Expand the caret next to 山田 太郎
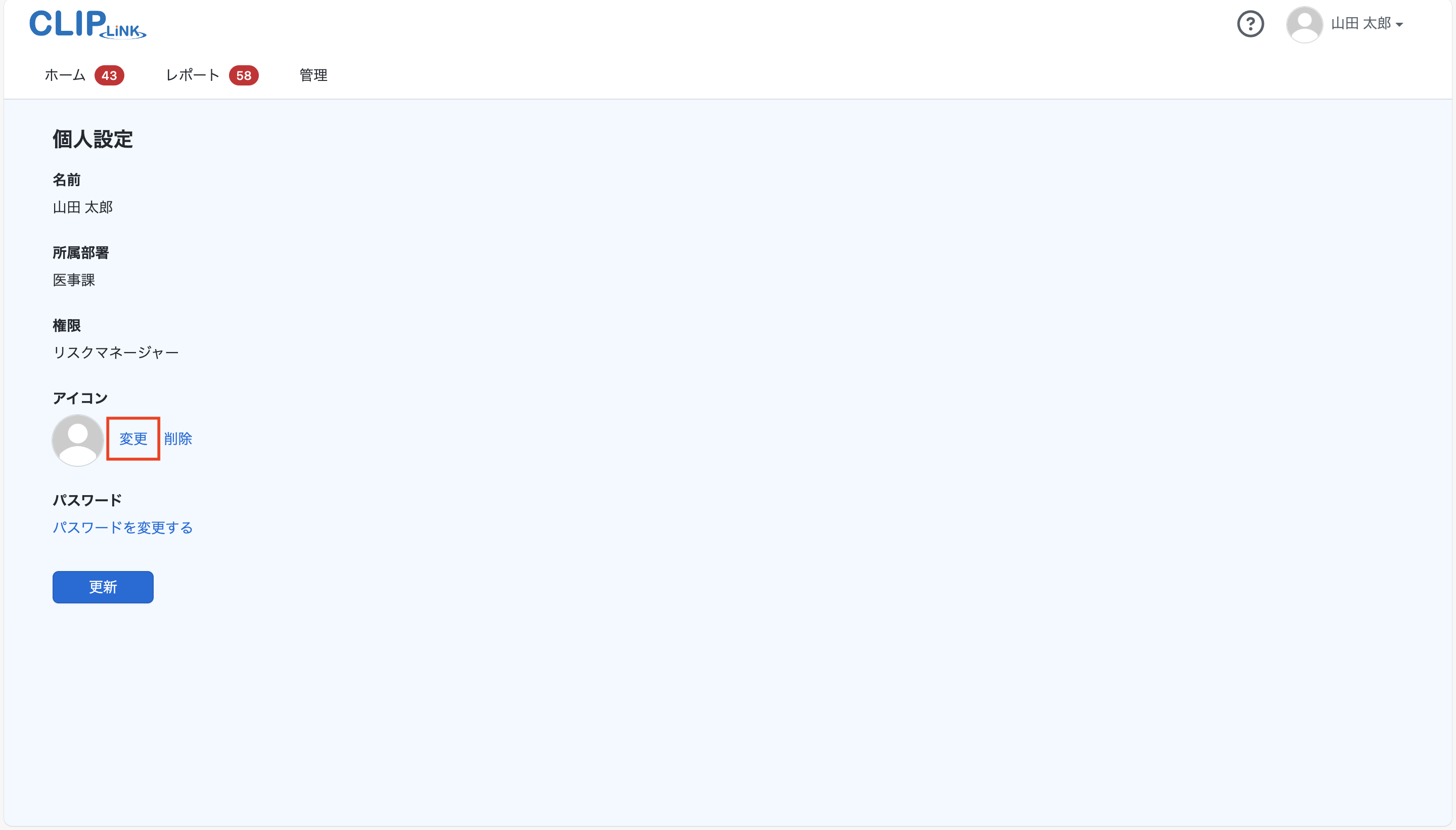Image resolution: width=1456 pixels, height=830 pixels. 1399,24
